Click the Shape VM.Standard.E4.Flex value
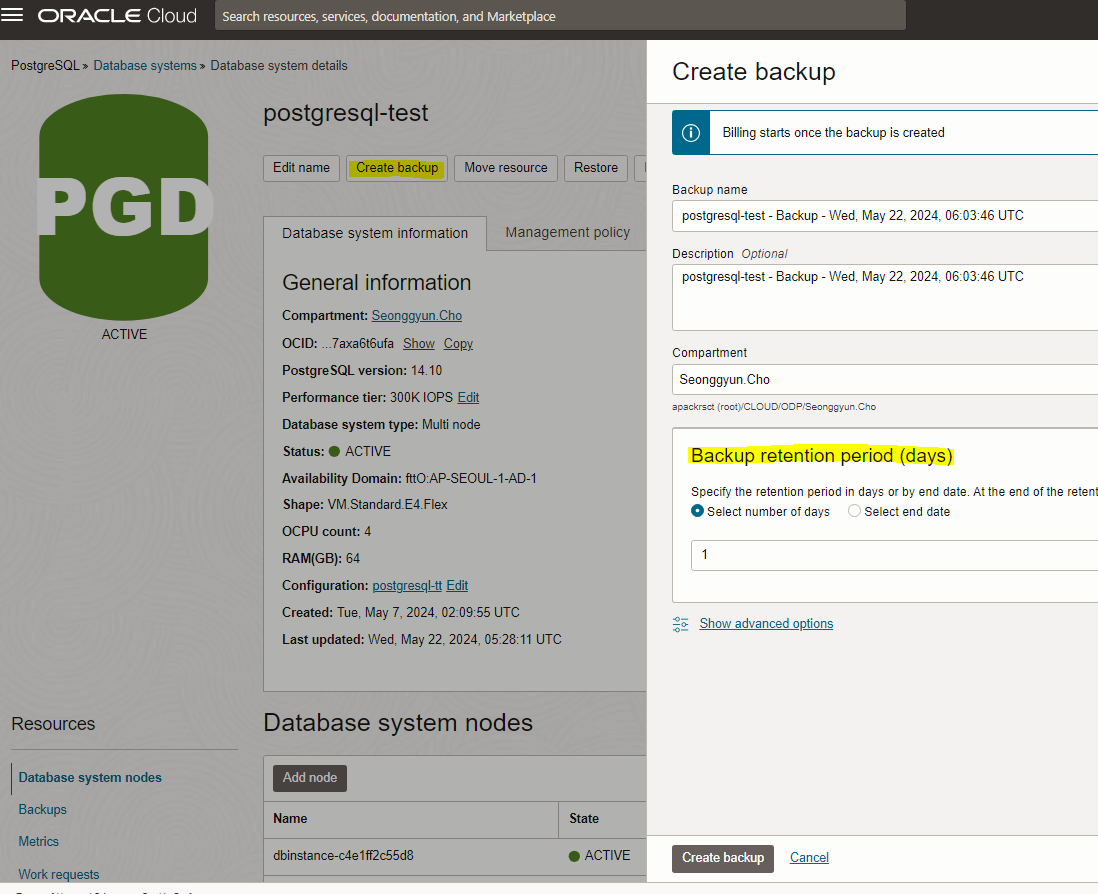 point(387,505)
